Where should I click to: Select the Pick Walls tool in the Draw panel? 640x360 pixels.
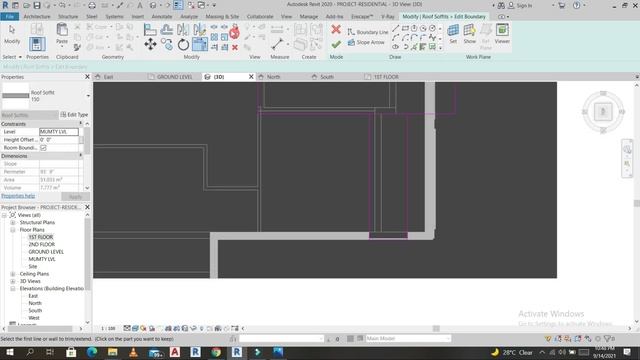pyautogui.click(x=423, y=47)
